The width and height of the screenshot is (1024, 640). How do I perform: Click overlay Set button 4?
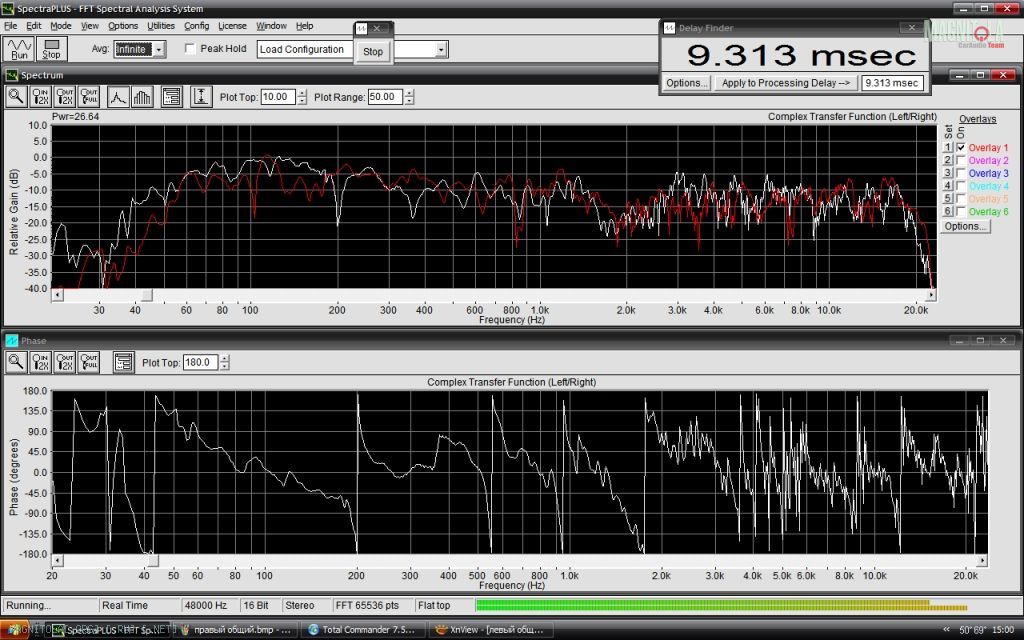948,186
